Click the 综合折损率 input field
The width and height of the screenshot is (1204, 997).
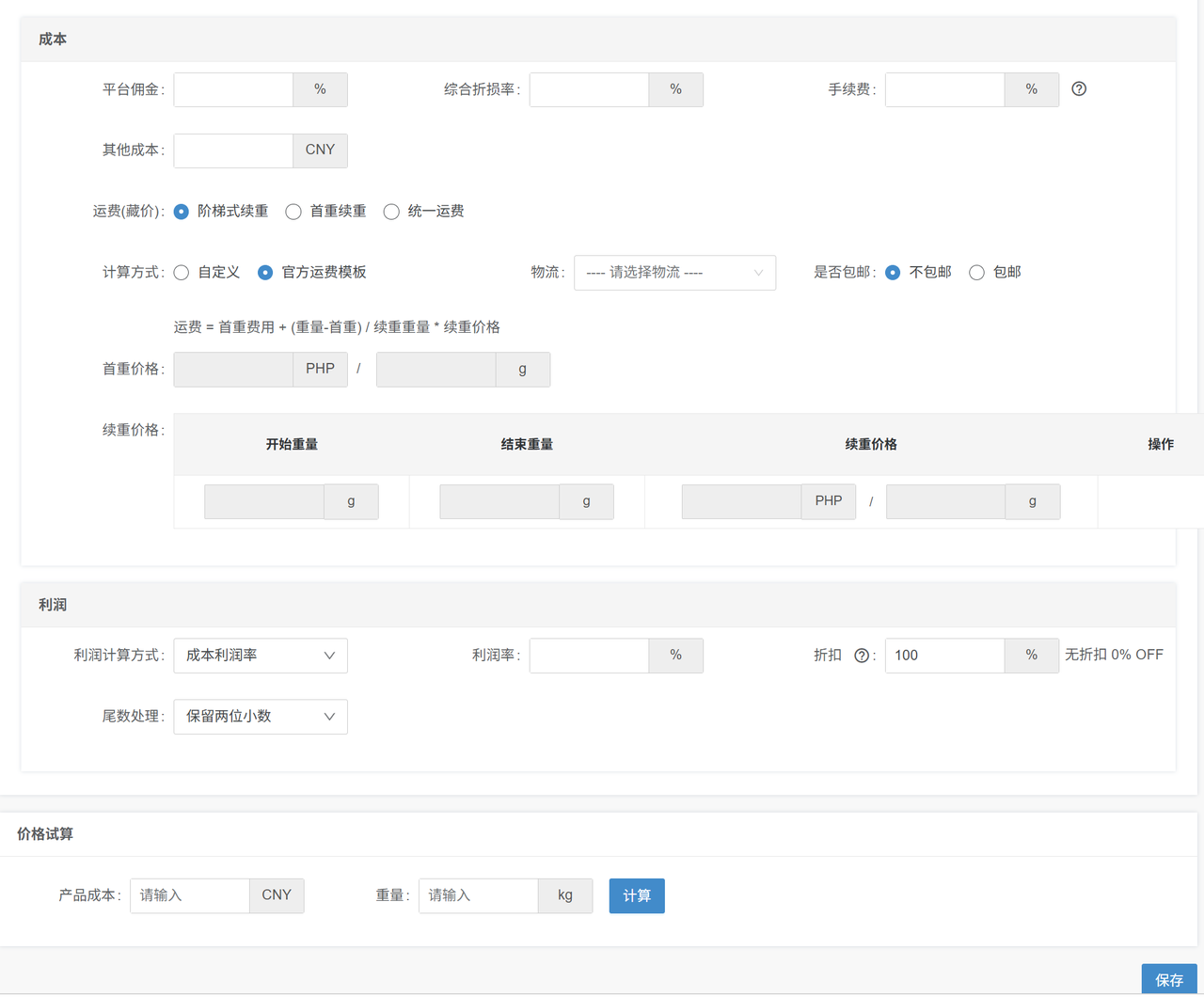click(x=589, y=89)
